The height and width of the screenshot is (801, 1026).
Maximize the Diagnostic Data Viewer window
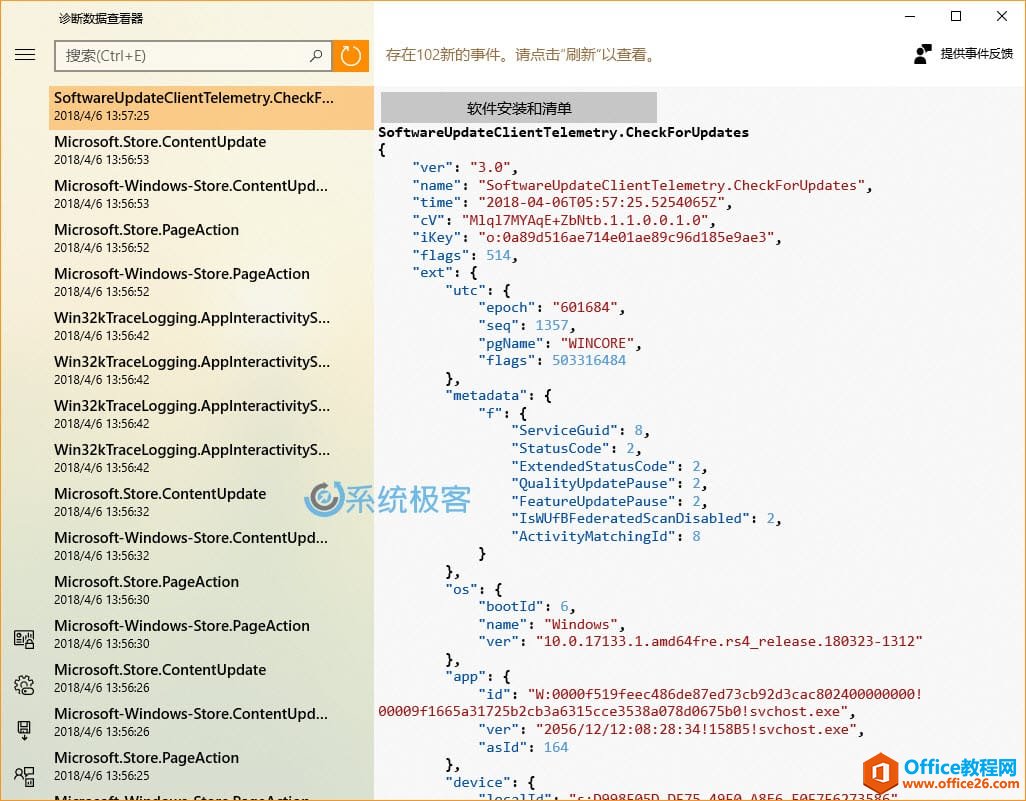(x=956, y=16)
